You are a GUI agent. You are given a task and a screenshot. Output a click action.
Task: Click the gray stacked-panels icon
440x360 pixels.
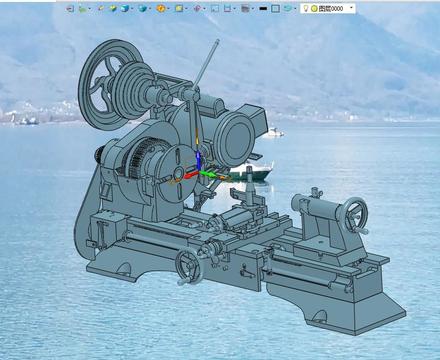(245, 9)
